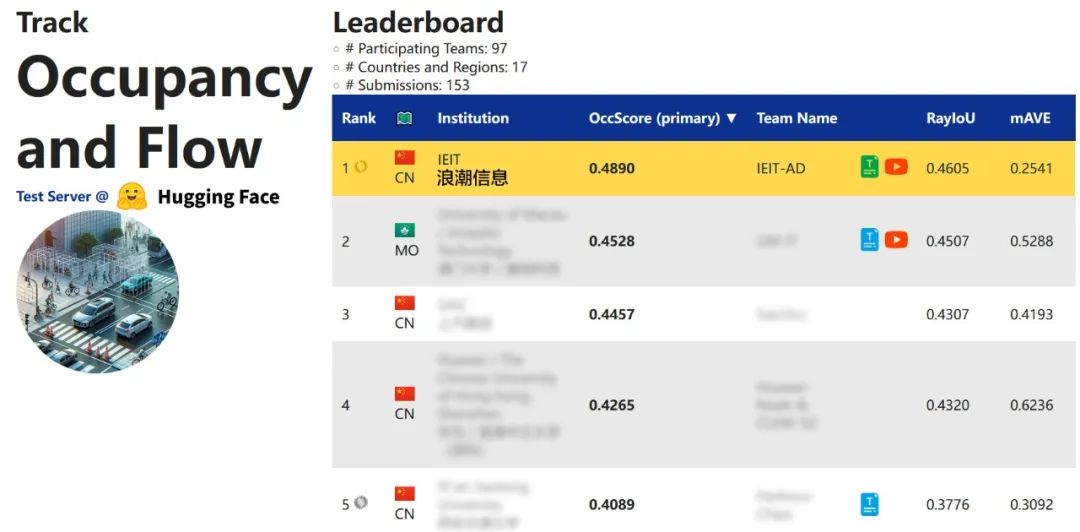The image size is (1080, 532).
Task: Sort by the mAVE column header
Action: click(x=1030, y=118)
